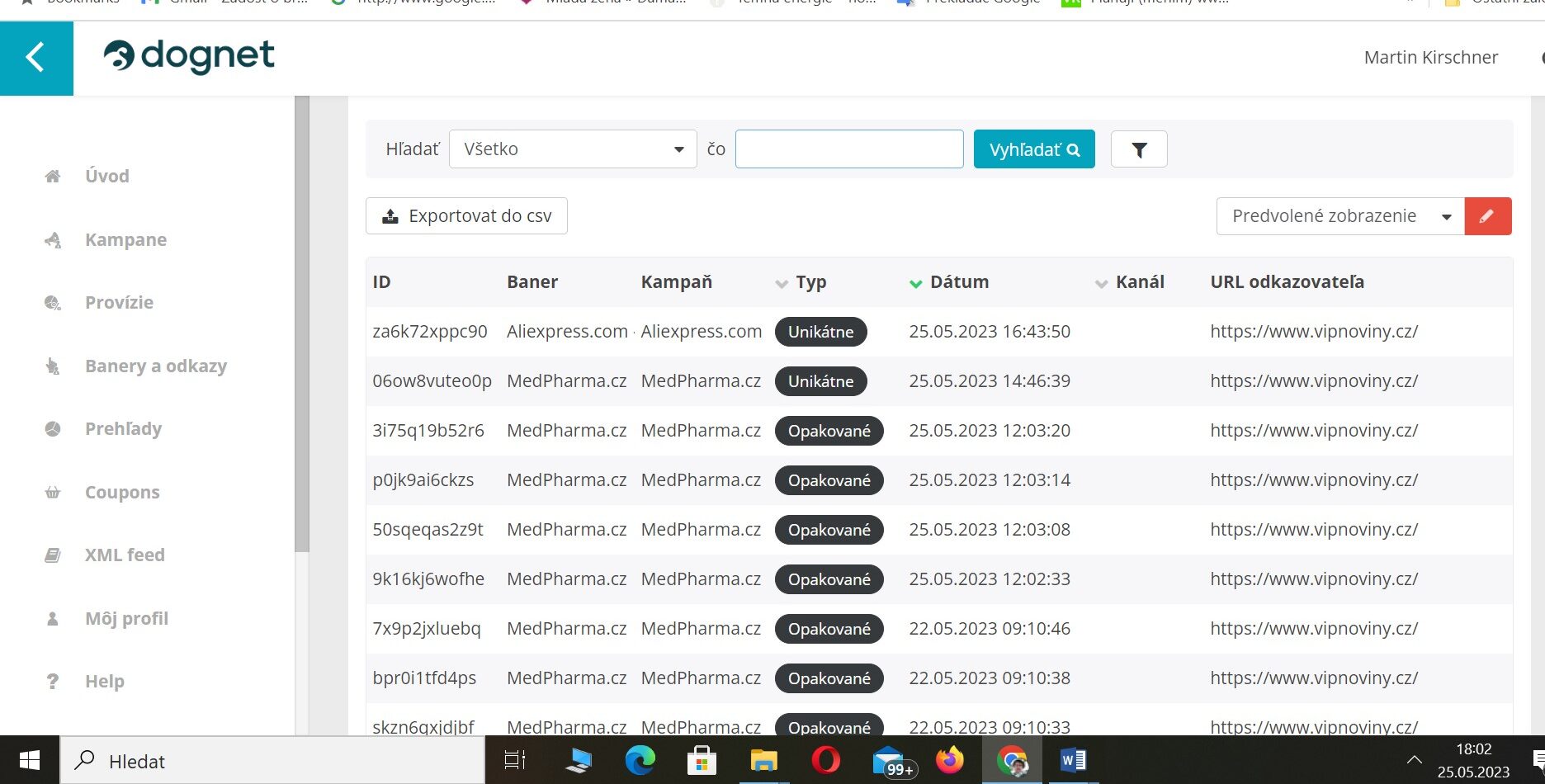The width and height of the screenshot is (1545, 784).
Task: Open Coupons in the sidebar
Action: 122,492
